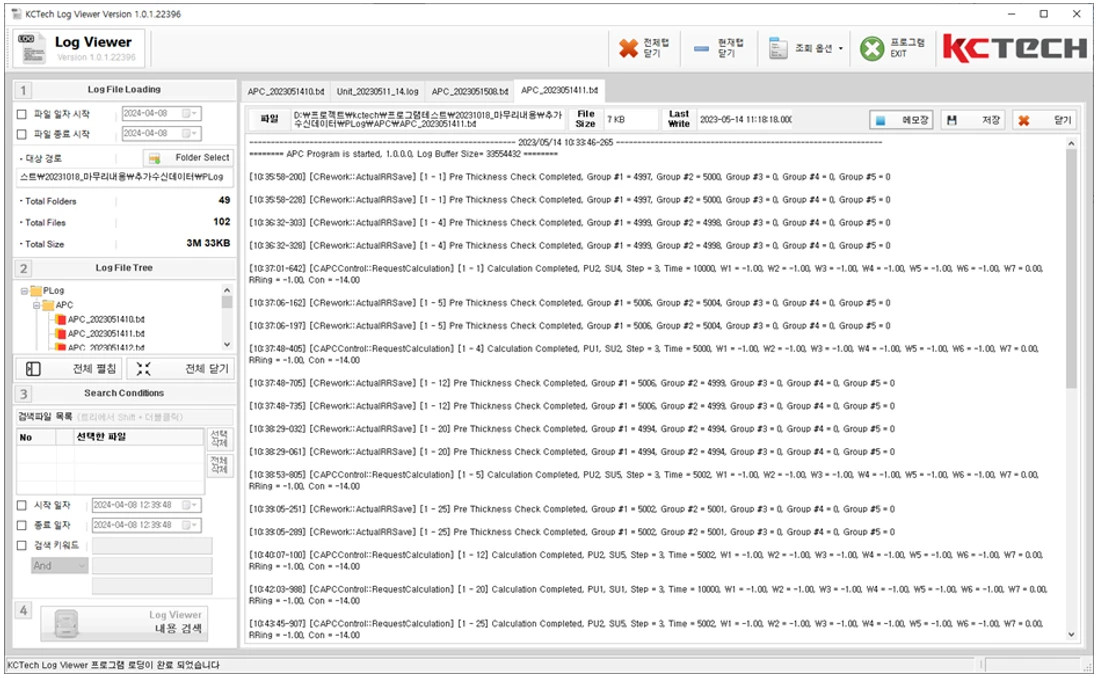The width and height of the screenshot is (1098, 678).
Task: Open the file end date picker dropdown
Action: click(x=190, y=133)
